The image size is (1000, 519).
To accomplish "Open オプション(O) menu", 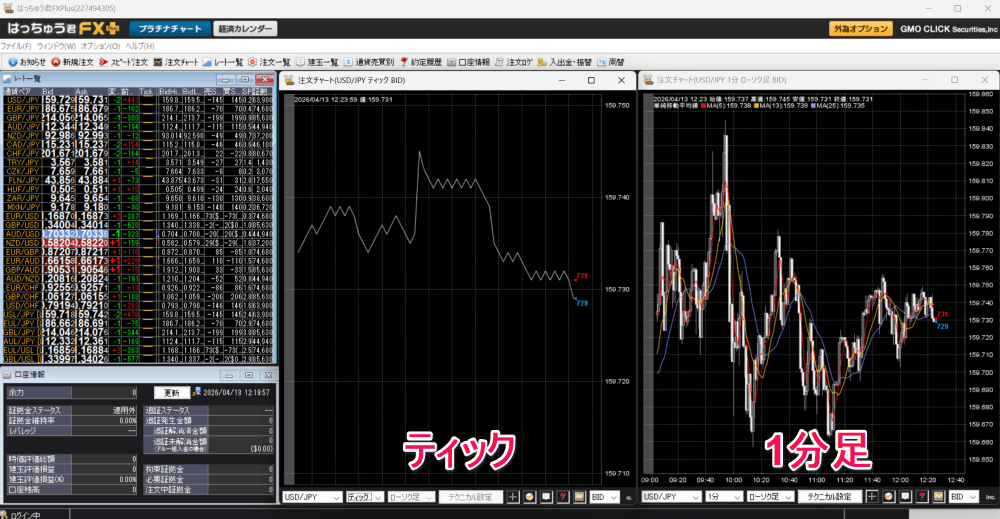I will (100, 46).
